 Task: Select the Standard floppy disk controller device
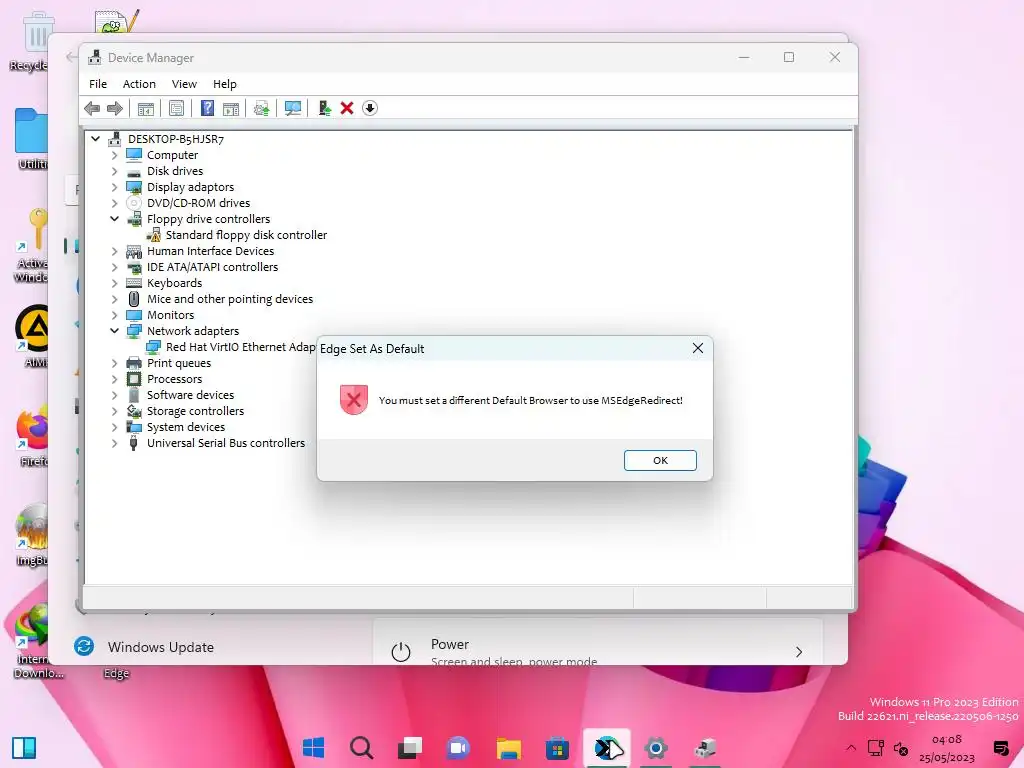pos(246,235)
